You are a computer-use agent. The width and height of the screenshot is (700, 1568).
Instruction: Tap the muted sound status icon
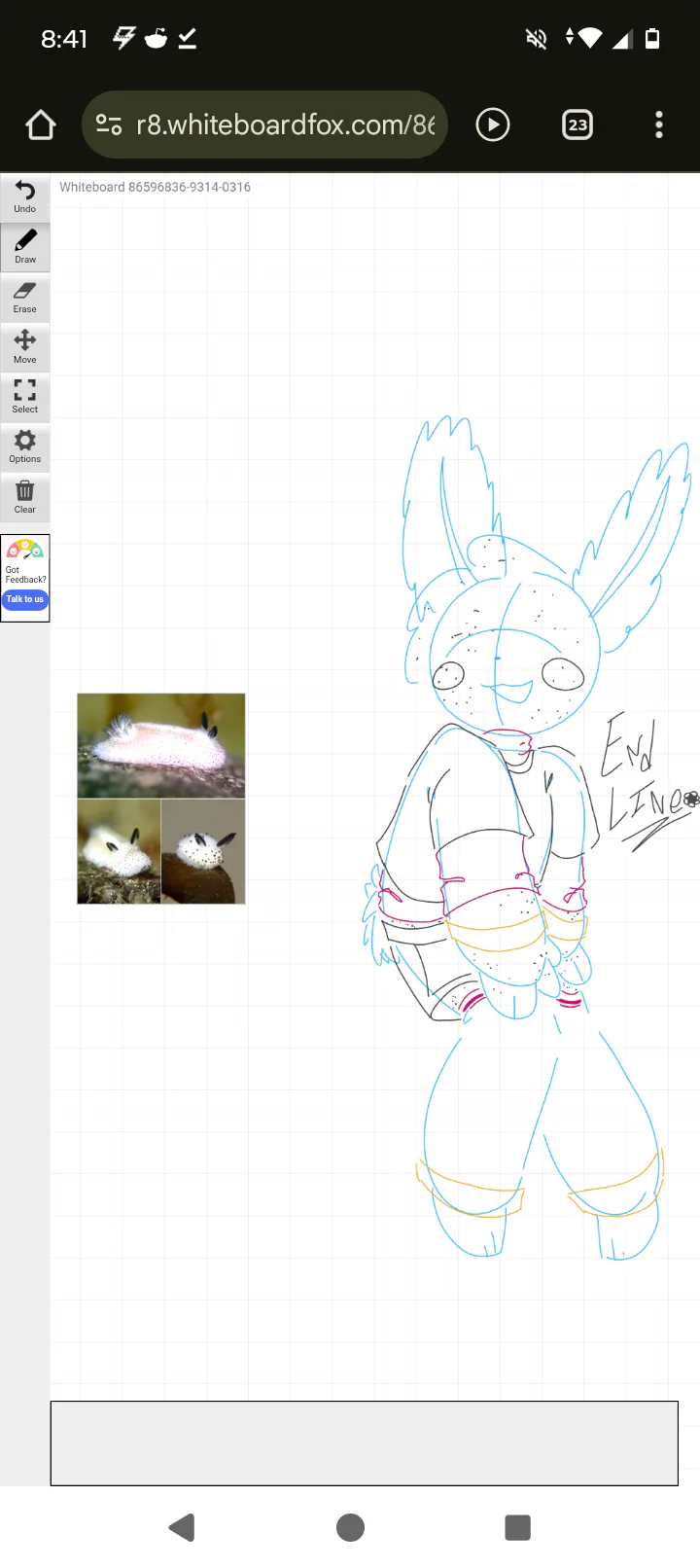(x=536, y=39)
